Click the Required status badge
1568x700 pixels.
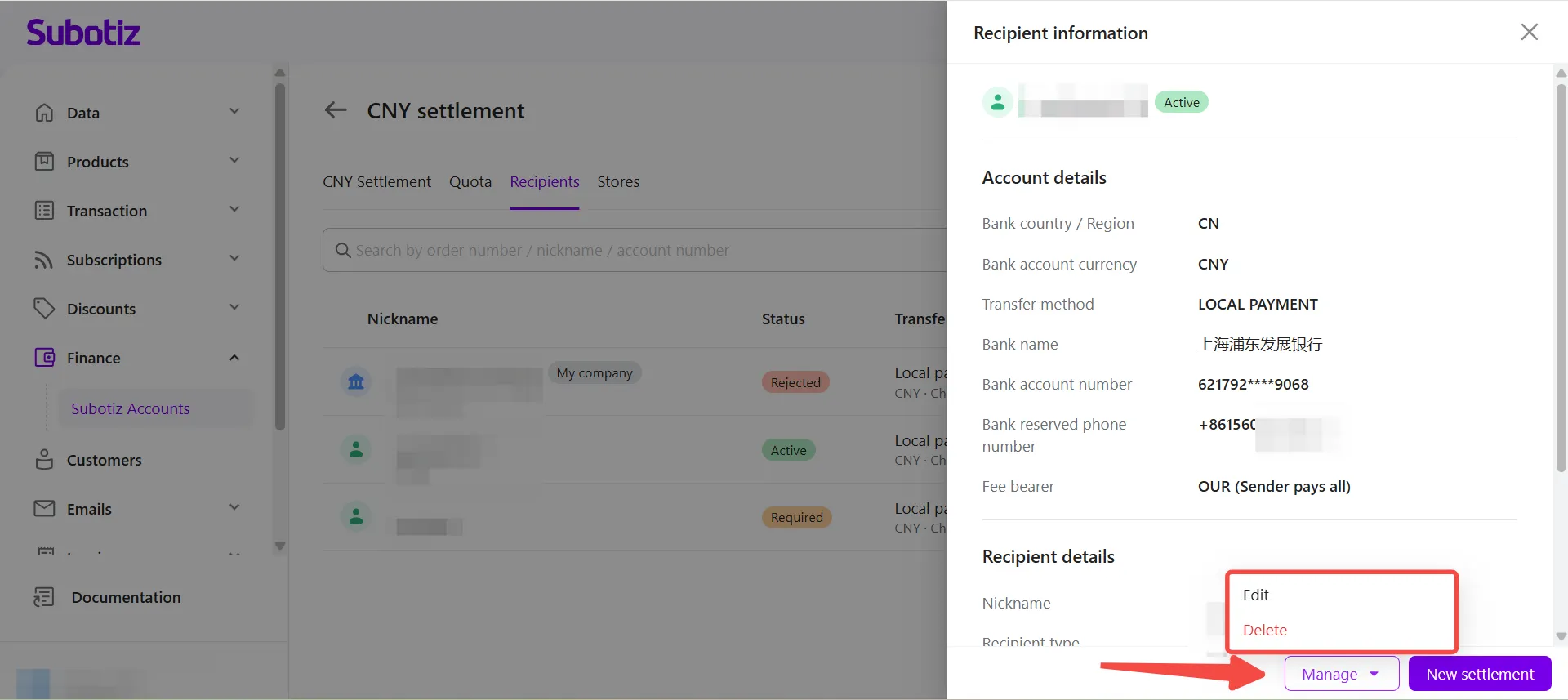tap(797, 517)
